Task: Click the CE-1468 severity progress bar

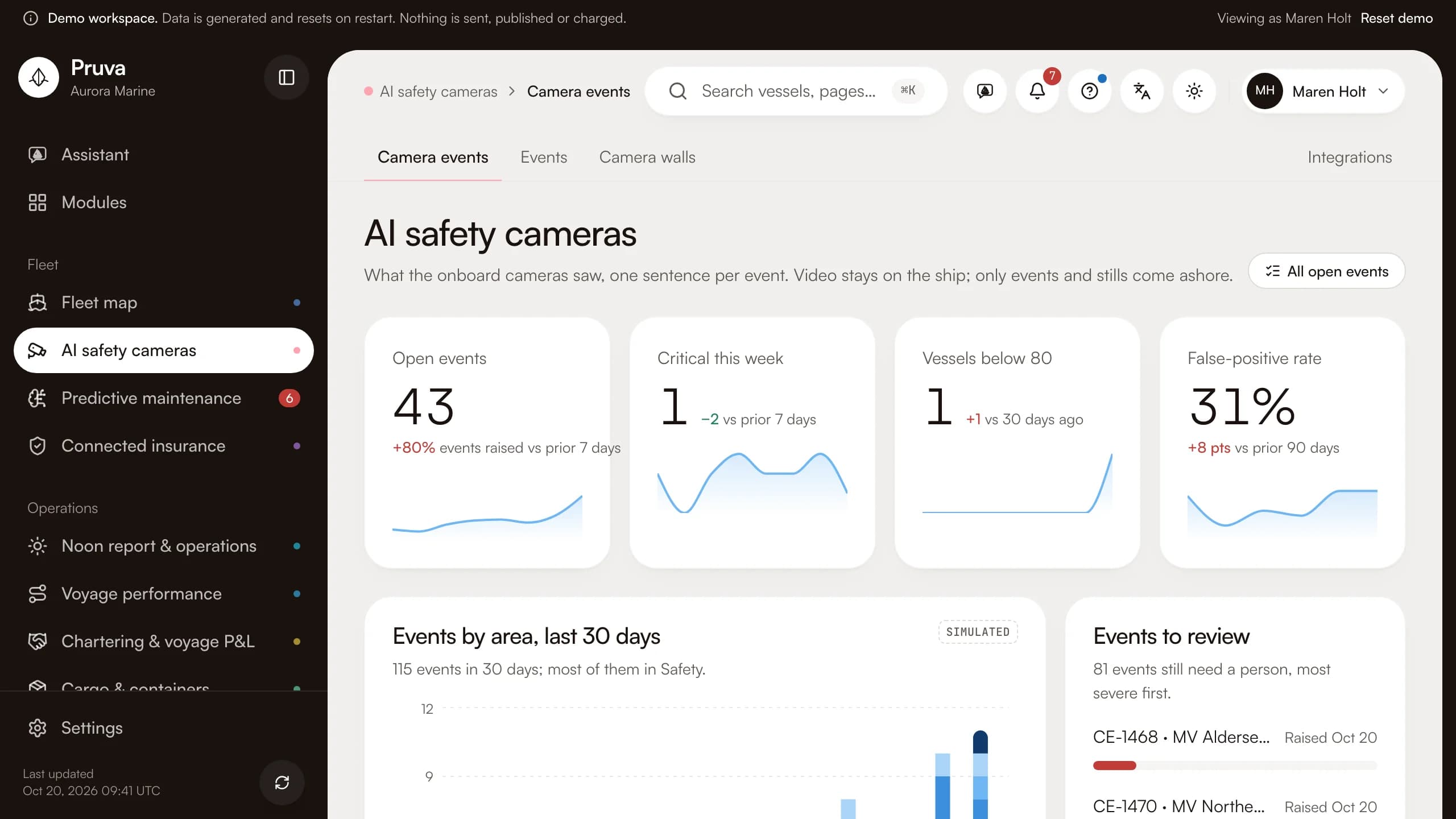Action: click(1235, 766)
